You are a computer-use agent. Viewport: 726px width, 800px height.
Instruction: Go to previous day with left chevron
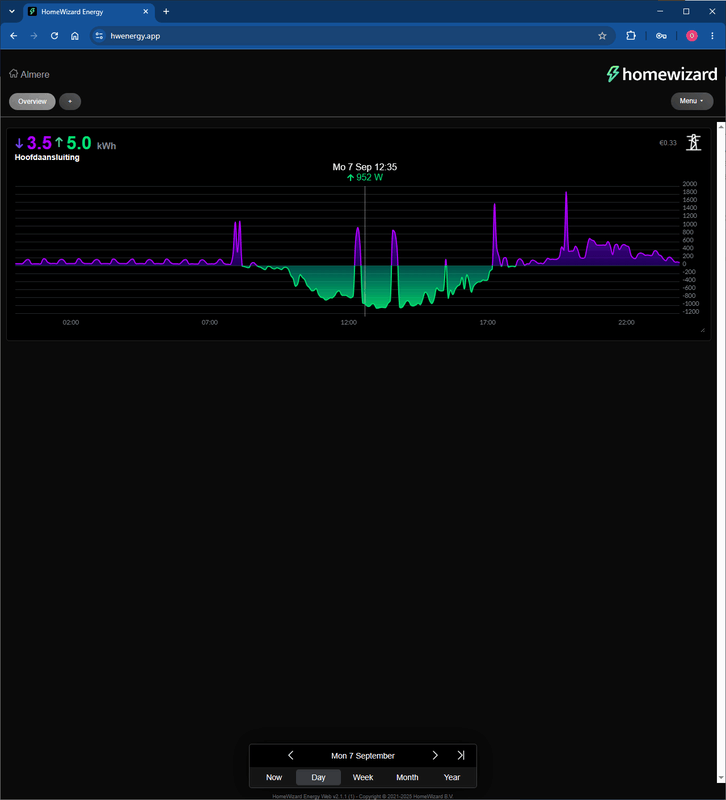pyautogui.click(x=291, y=755)
